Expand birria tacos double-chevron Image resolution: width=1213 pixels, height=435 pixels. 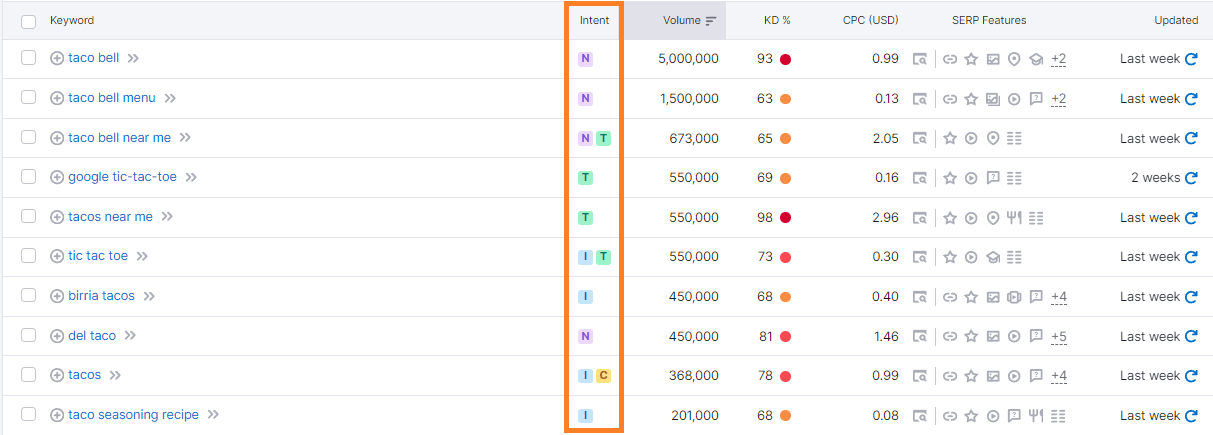[x=149, y=296]
